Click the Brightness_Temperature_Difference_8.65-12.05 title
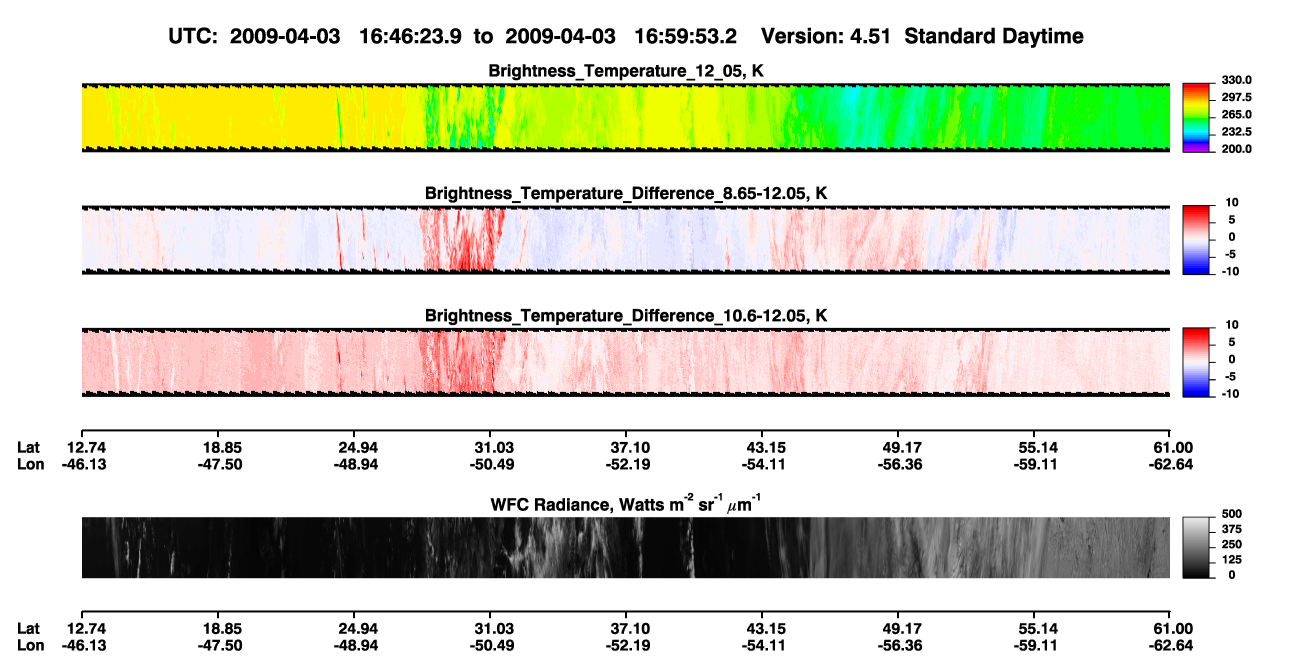The height and width of the screenshot is (667, 1300). (x=618, y=193)
